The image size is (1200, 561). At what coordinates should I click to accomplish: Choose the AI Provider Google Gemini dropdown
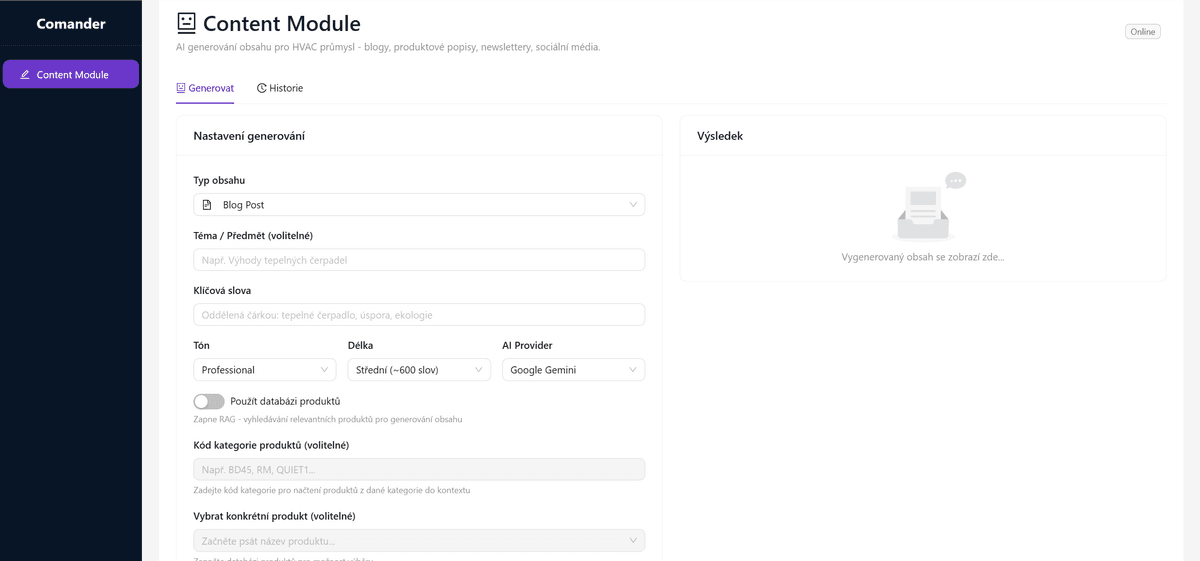click(x=573, y=370)
